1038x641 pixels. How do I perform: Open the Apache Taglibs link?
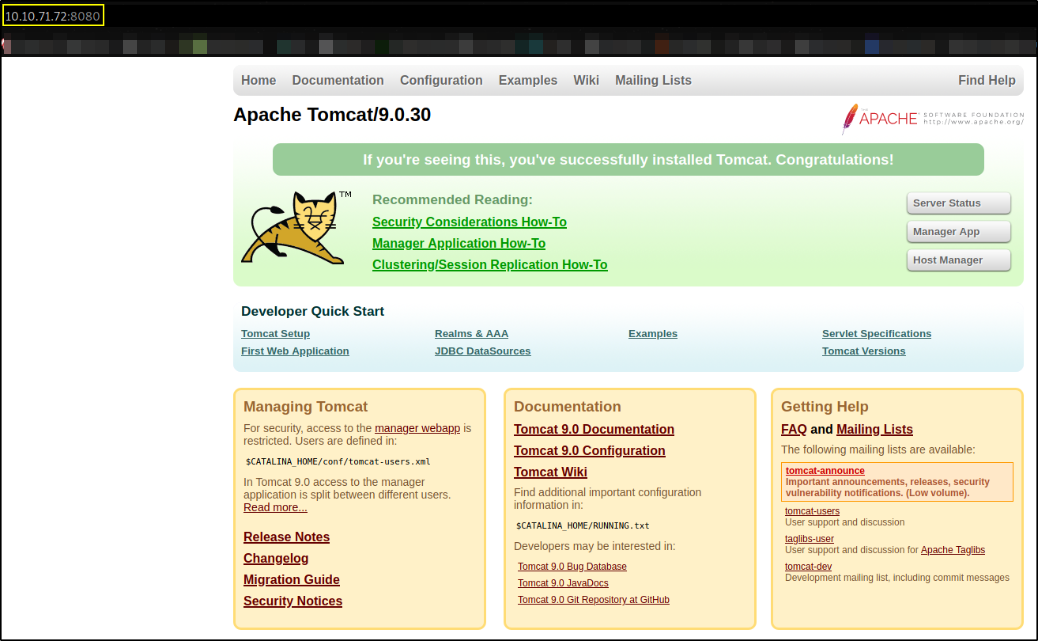(953, 550)
